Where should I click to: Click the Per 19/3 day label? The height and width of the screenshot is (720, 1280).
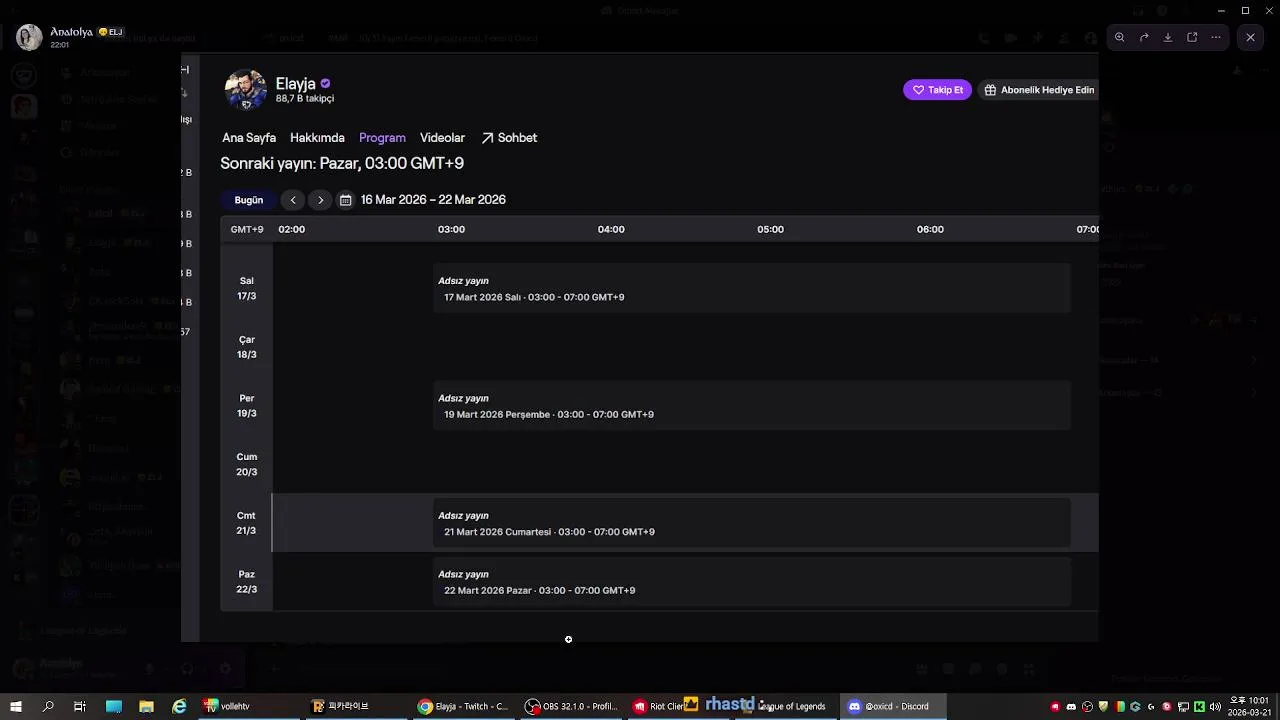(246, 406)
